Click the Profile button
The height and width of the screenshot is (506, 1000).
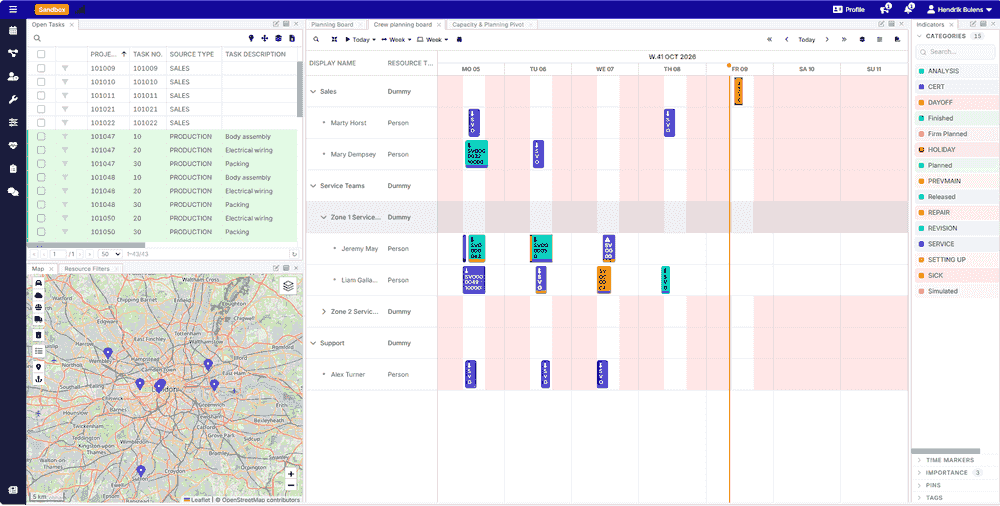point(849,10)
